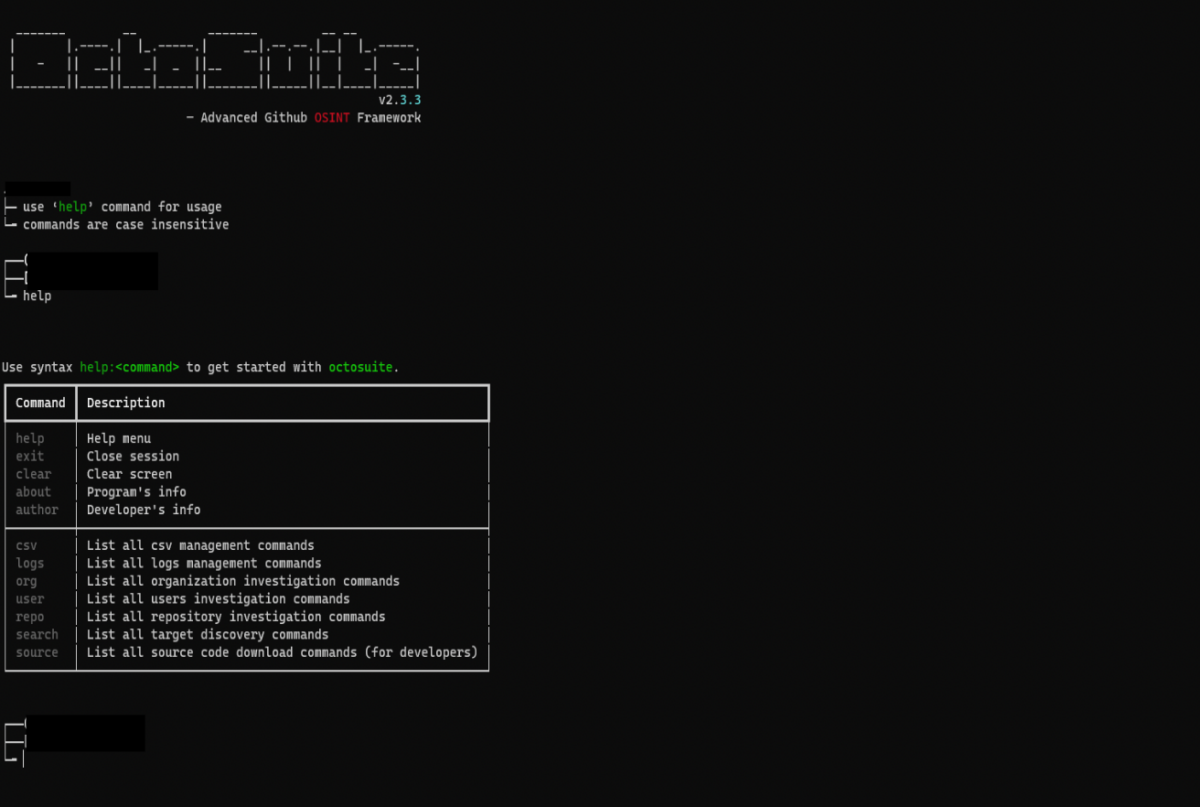Click 'List all organization investigation commands'
This screenshot has width=1200, height=807.
click(x=243, y=581)
